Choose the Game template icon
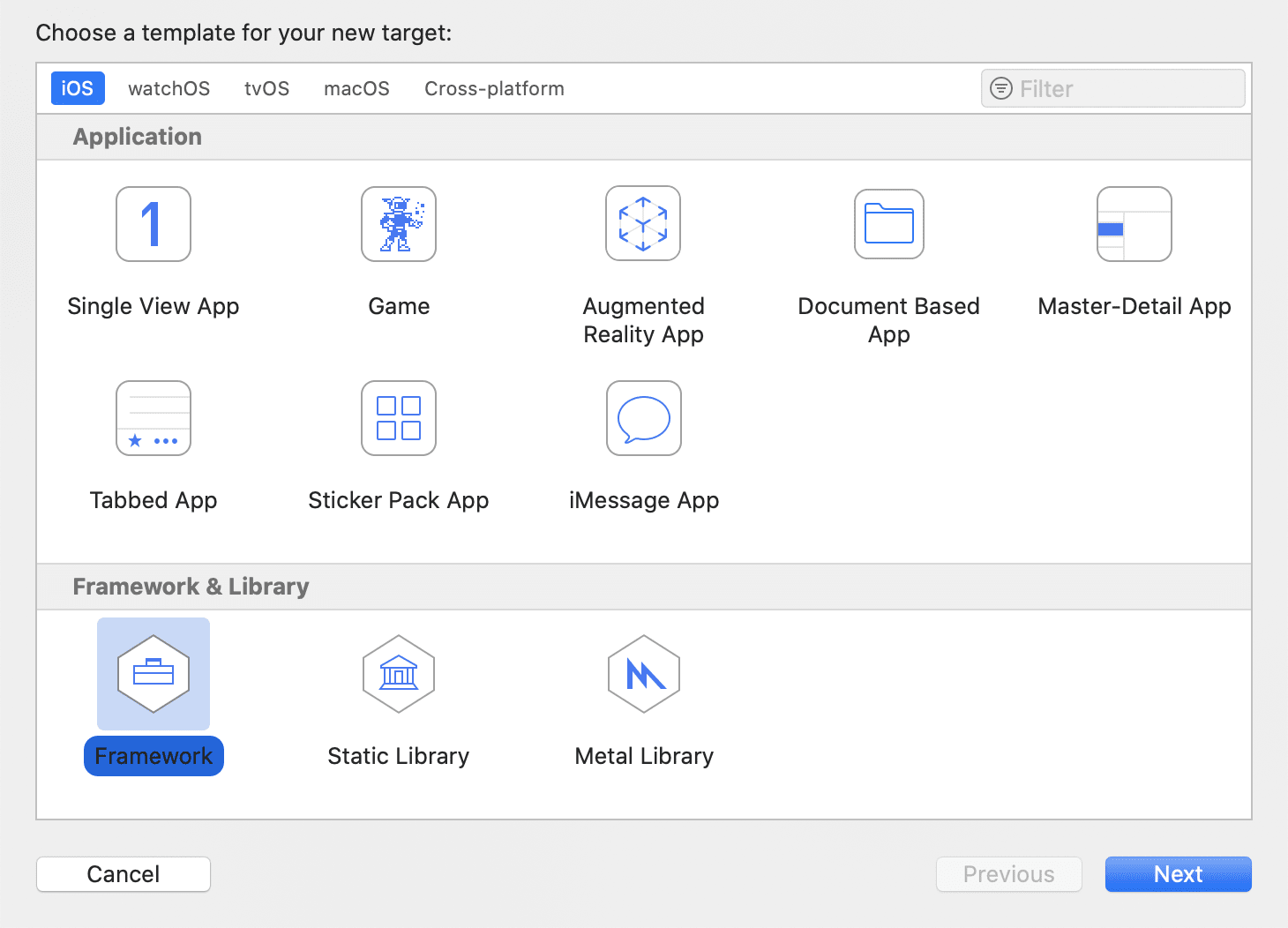 (x=399, y=224)
